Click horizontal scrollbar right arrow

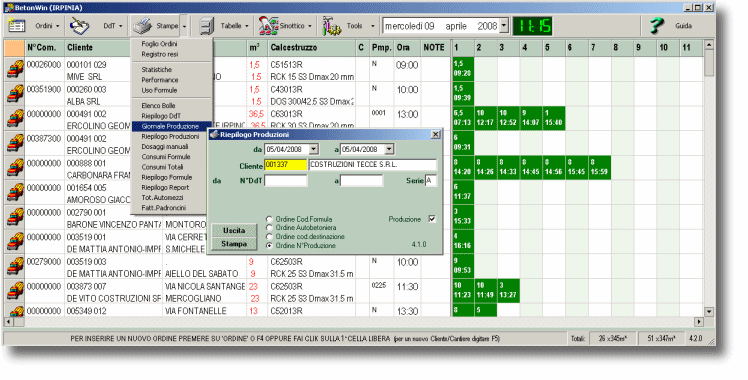click(x=699, y=322)
